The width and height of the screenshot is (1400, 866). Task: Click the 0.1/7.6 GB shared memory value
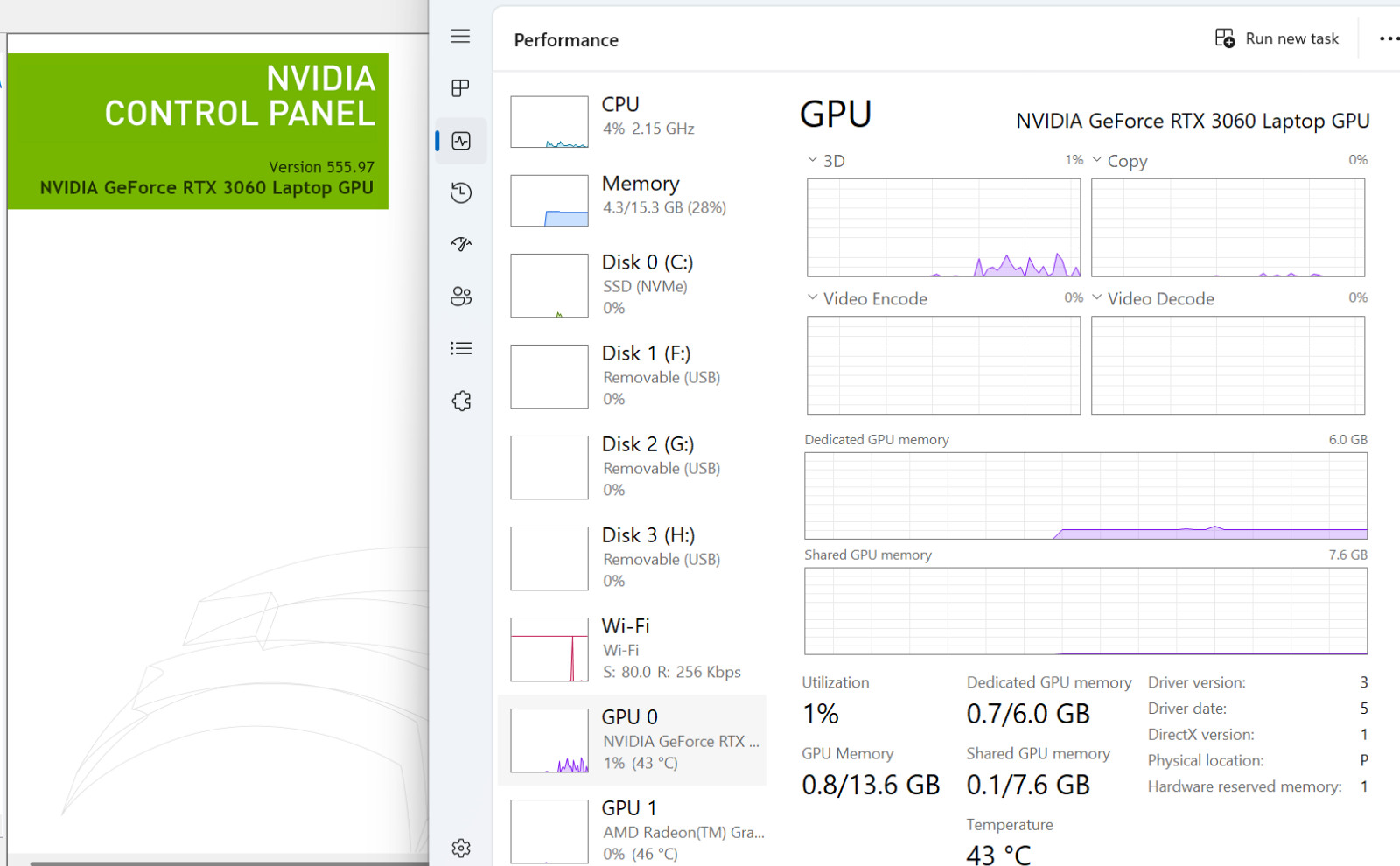[x=1028, y=785]
